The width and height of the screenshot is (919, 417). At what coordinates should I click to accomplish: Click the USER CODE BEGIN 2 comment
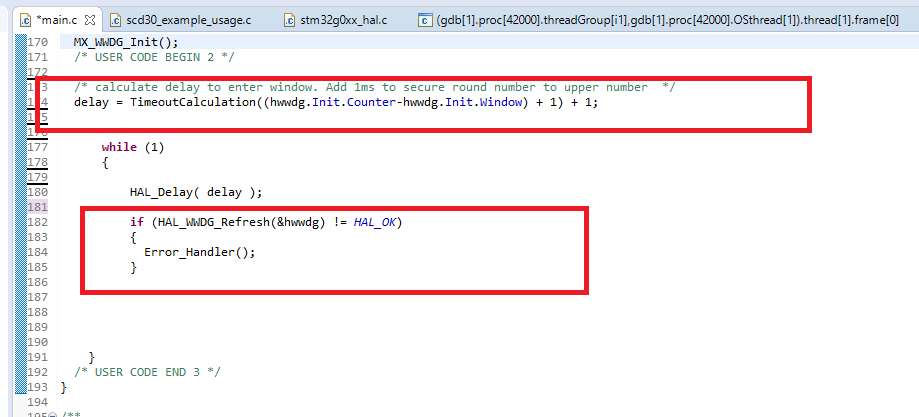(154, 57)
